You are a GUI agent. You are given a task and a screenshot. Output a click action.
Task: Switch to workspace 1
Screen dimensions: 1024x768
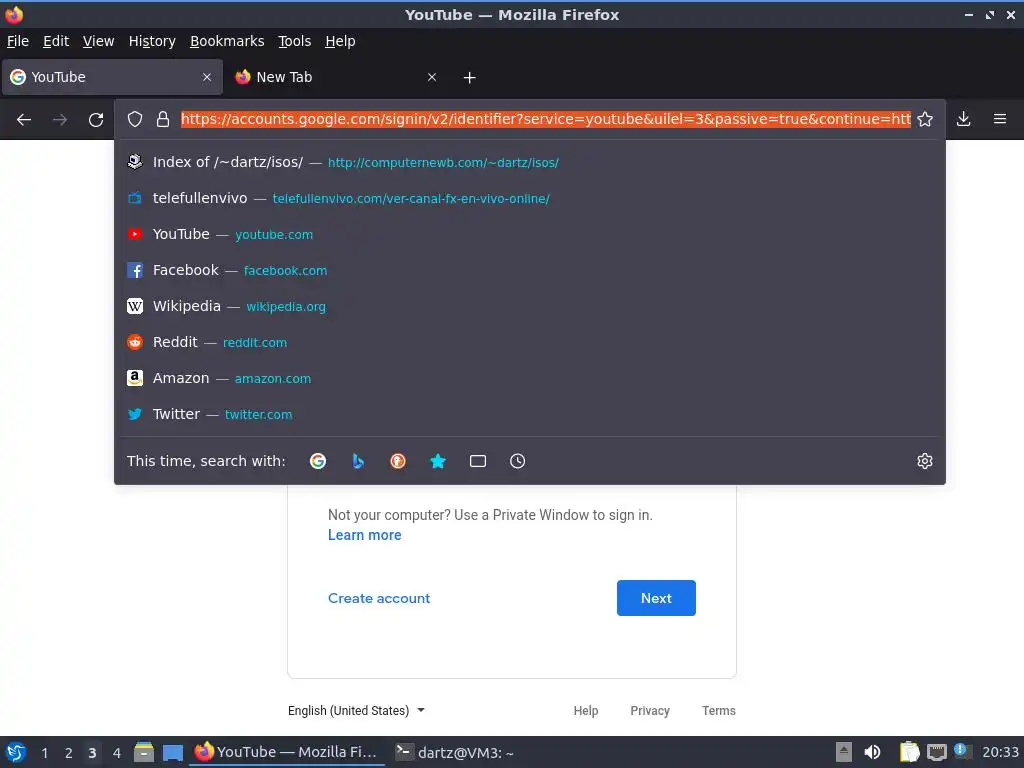[x=44, y=753]
